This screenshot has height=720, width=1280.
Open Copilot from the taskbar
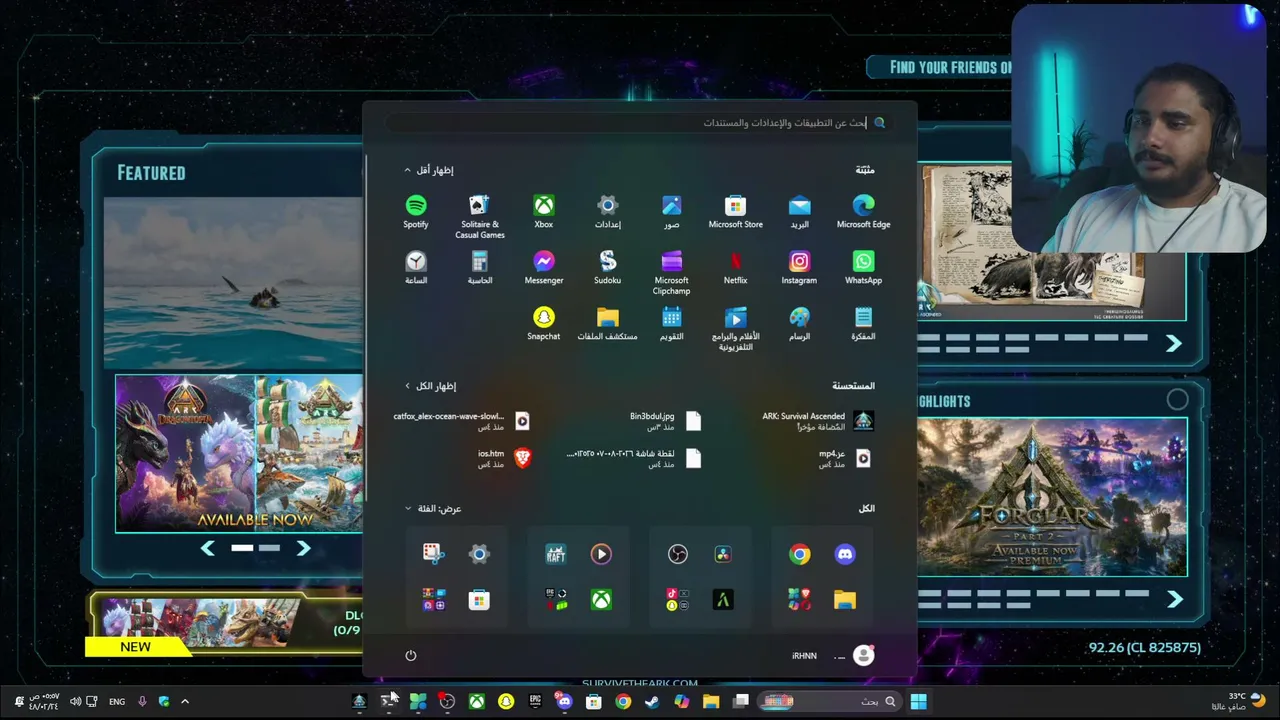click(681, 701)
